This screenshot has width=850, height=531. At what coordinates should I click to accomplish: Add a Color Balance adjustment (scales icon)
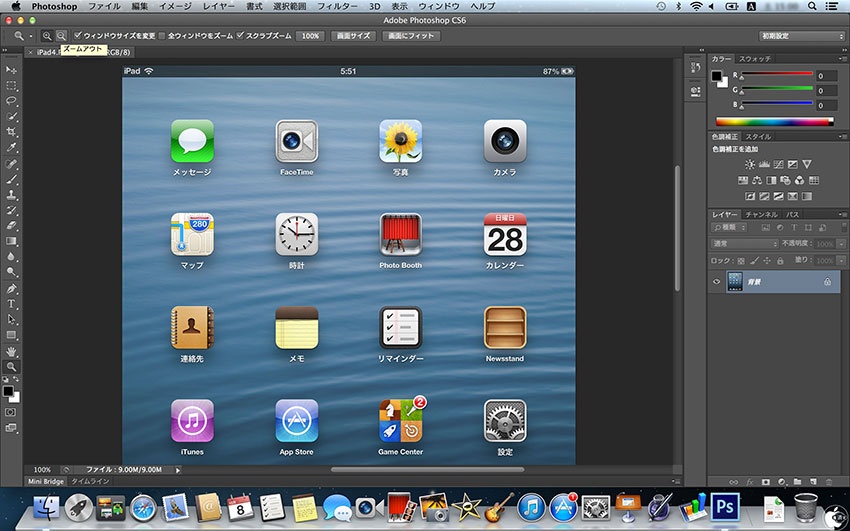pyautogui.click(x=757, y=180)
